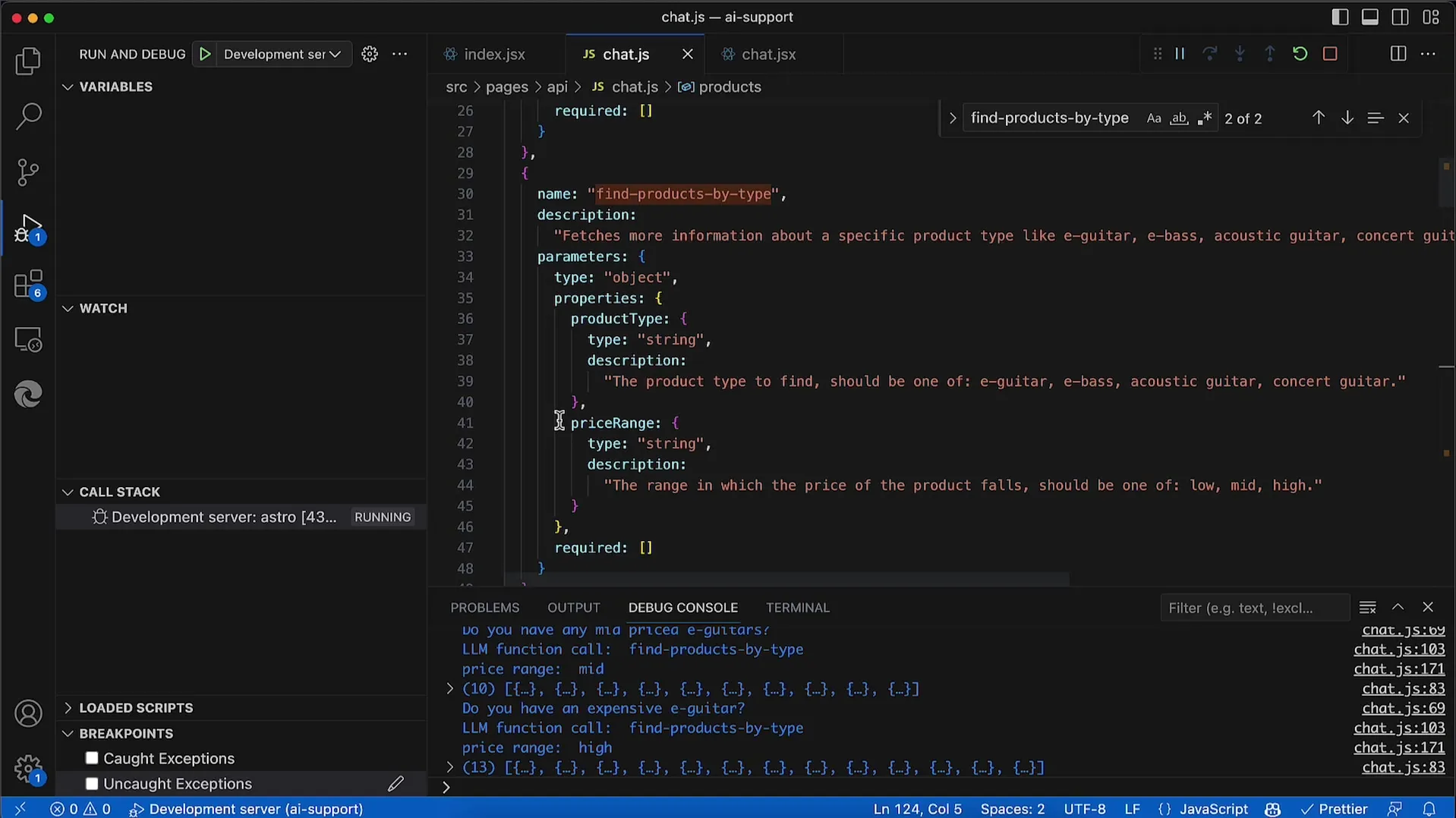Collapse the Watch section
This screenshot has height=818, width=1456.
[68, 309]
